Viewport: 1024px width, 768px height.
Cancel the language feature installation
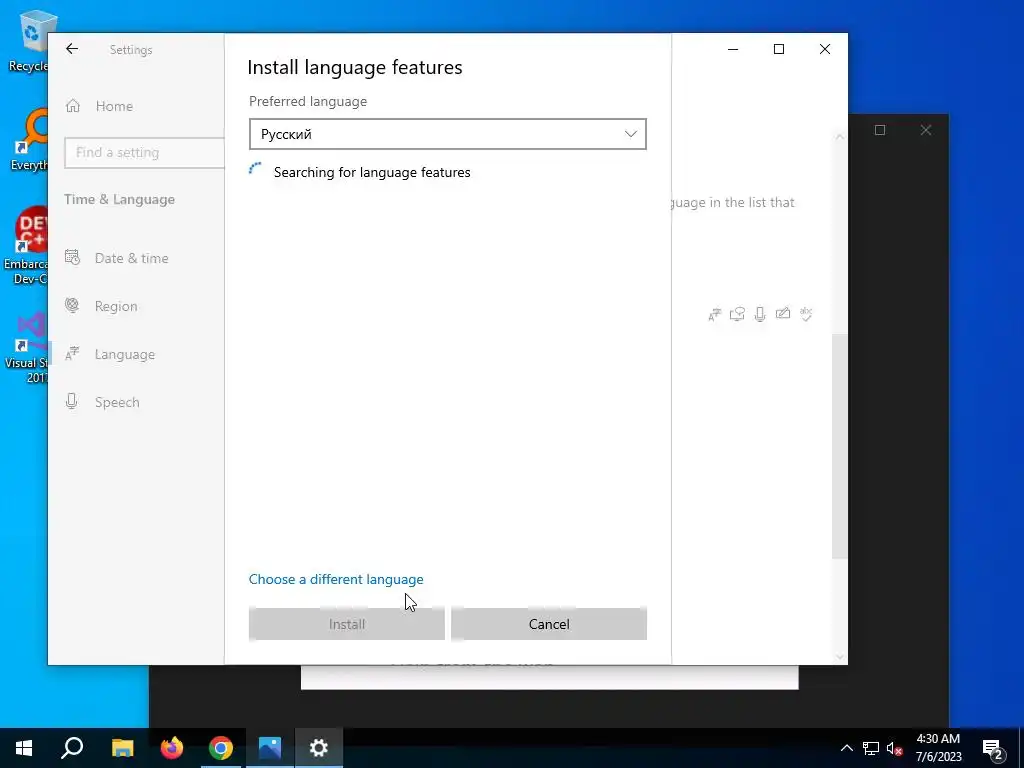(549, 624)
